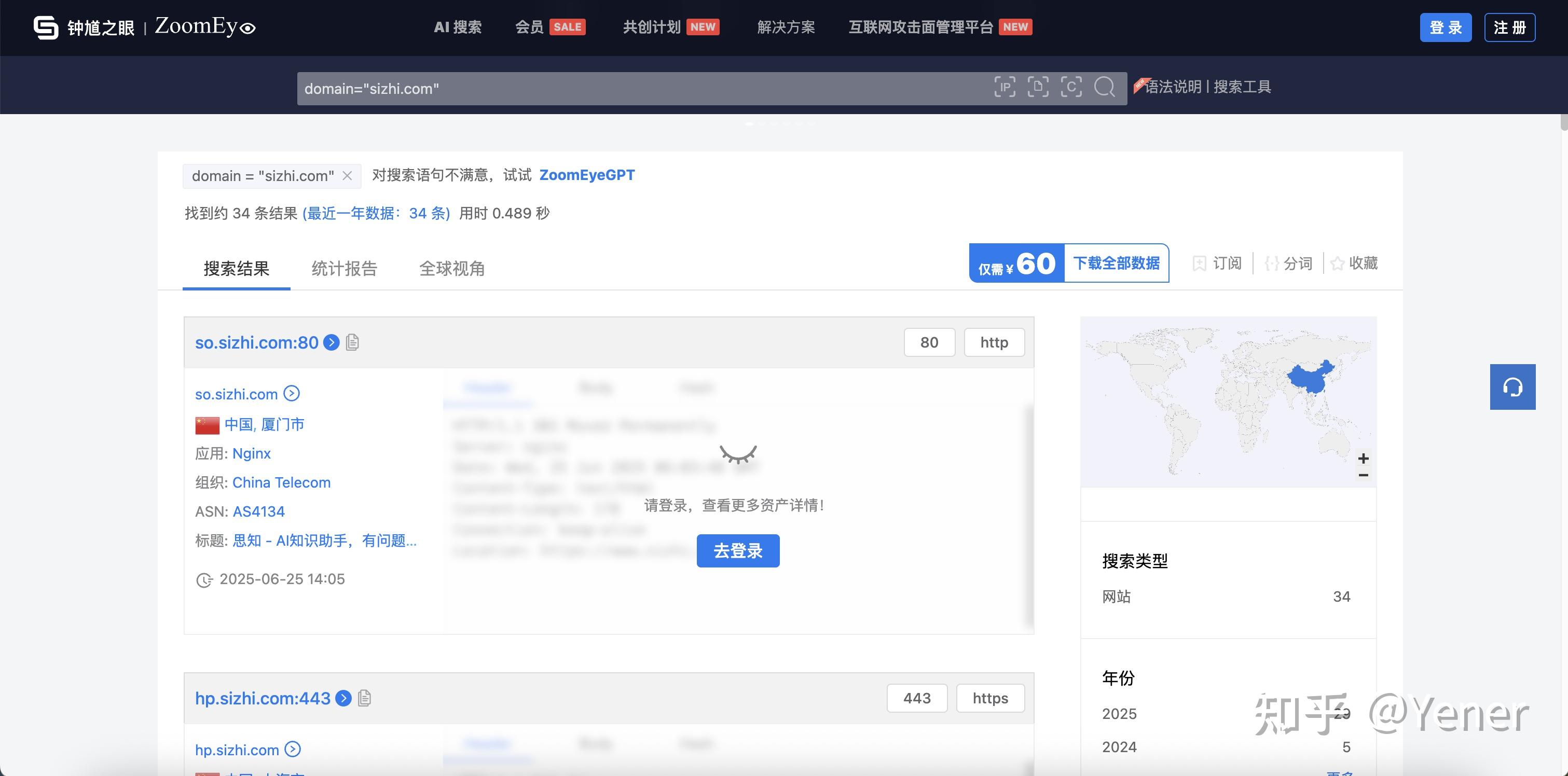
Task: Expand details for so.sizhi.com:80 via arrow
Action: click(x=331, y=343)
